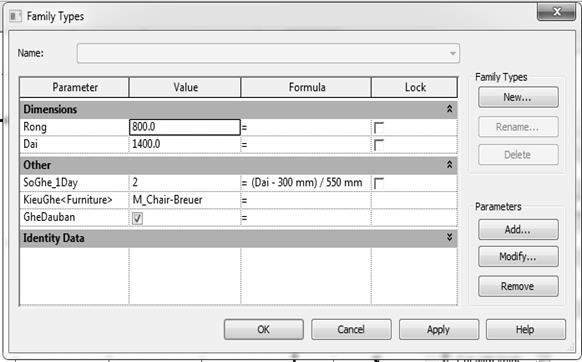Click the Rename... button
The width and height of the screenshot is (582, 362).
click(x=518, y=127)
